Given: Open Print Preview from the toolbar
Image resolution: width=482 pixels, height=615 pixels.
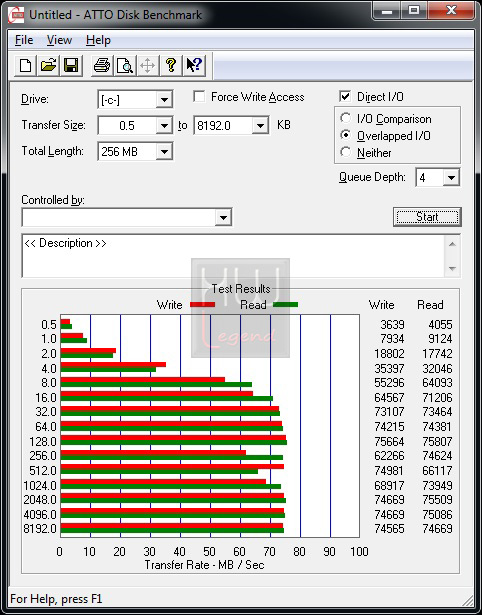Looking at the screenshot, I should tap(125, 65).
